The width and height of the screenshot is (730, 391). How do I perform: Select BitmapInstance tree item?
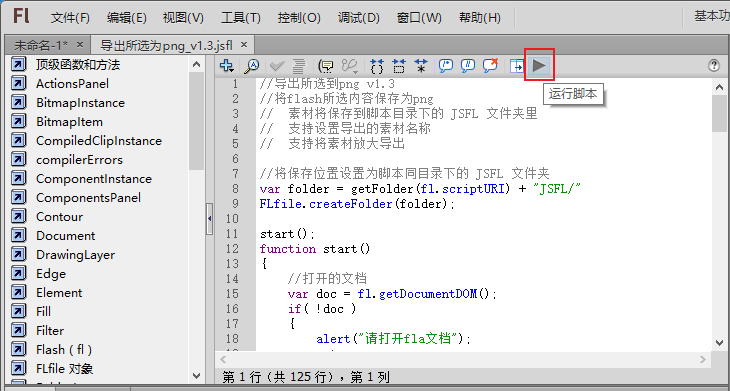[x=80, y=102]
